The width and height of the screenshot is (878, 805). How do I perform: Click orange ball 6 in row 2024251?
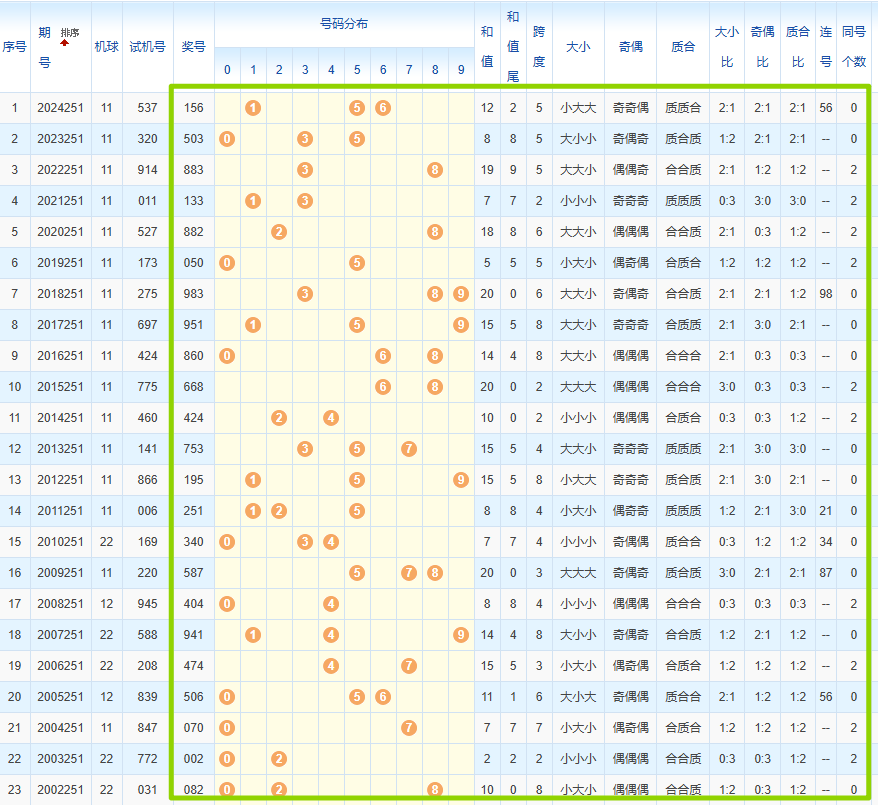tap(382, 108)
